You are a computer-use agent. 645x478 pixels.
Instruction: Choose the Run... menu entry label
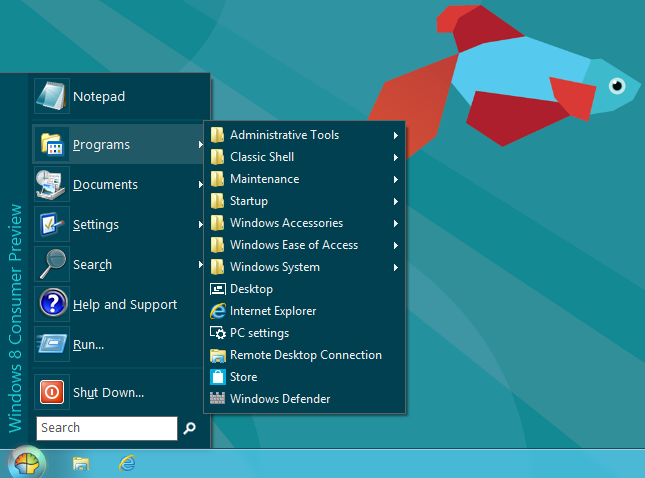88,345
